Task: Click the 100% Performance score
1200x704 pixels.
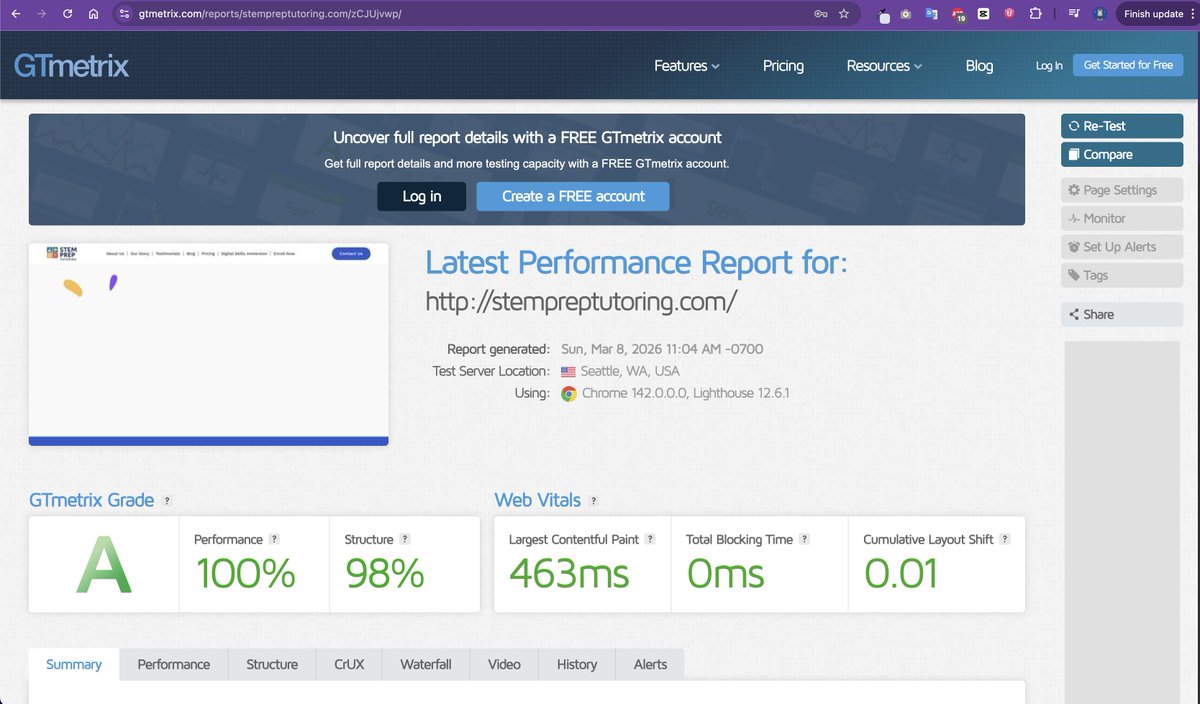Action: pyautogui.click(x=245, y=574)
